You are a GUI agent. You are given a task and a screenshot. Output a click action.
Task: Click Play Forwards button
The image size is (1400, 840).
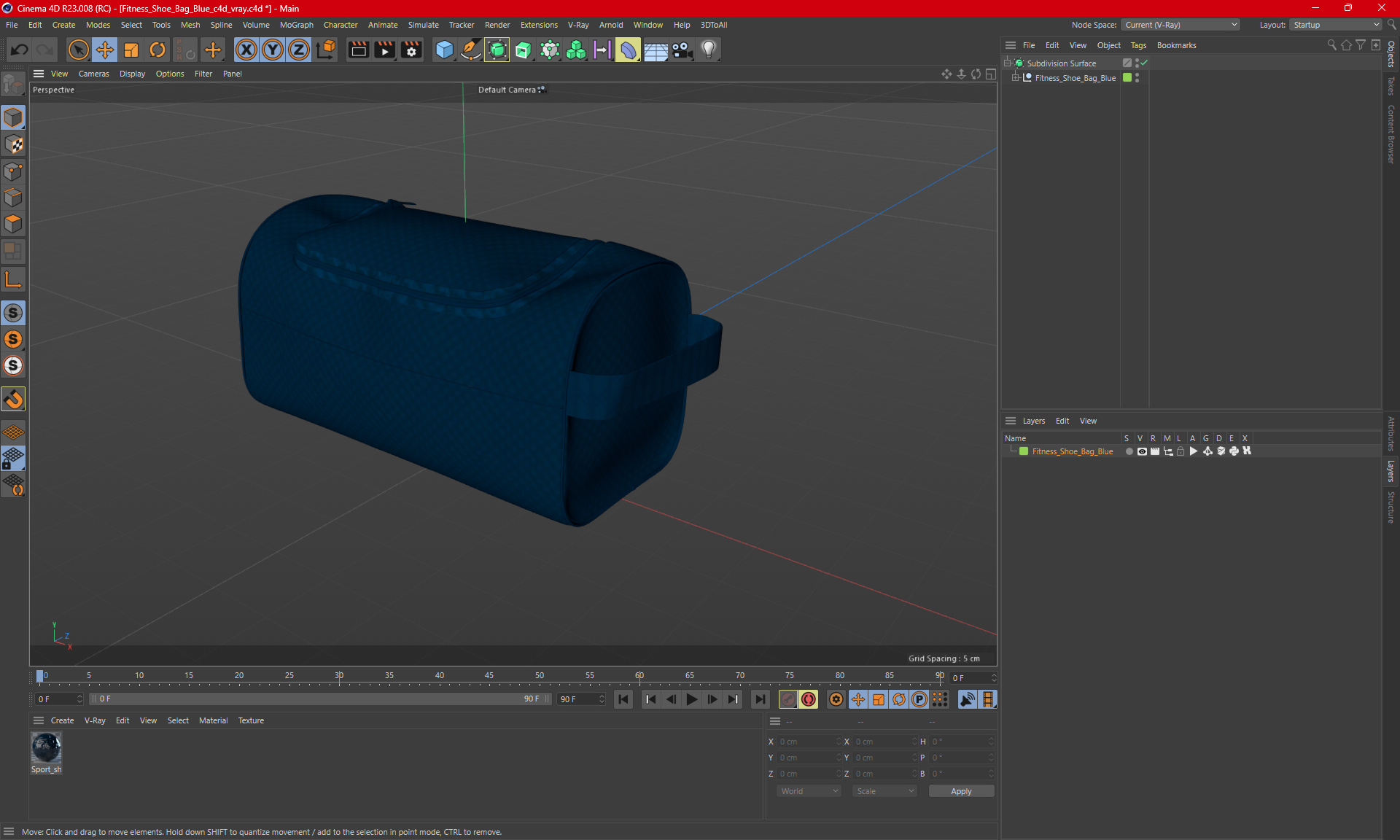point(691,699)
